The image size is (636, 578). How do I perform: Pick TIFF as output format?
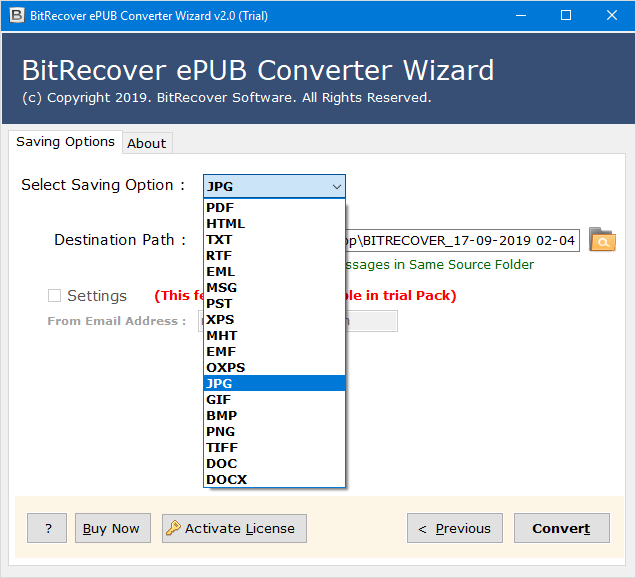[x=274, y=447]
